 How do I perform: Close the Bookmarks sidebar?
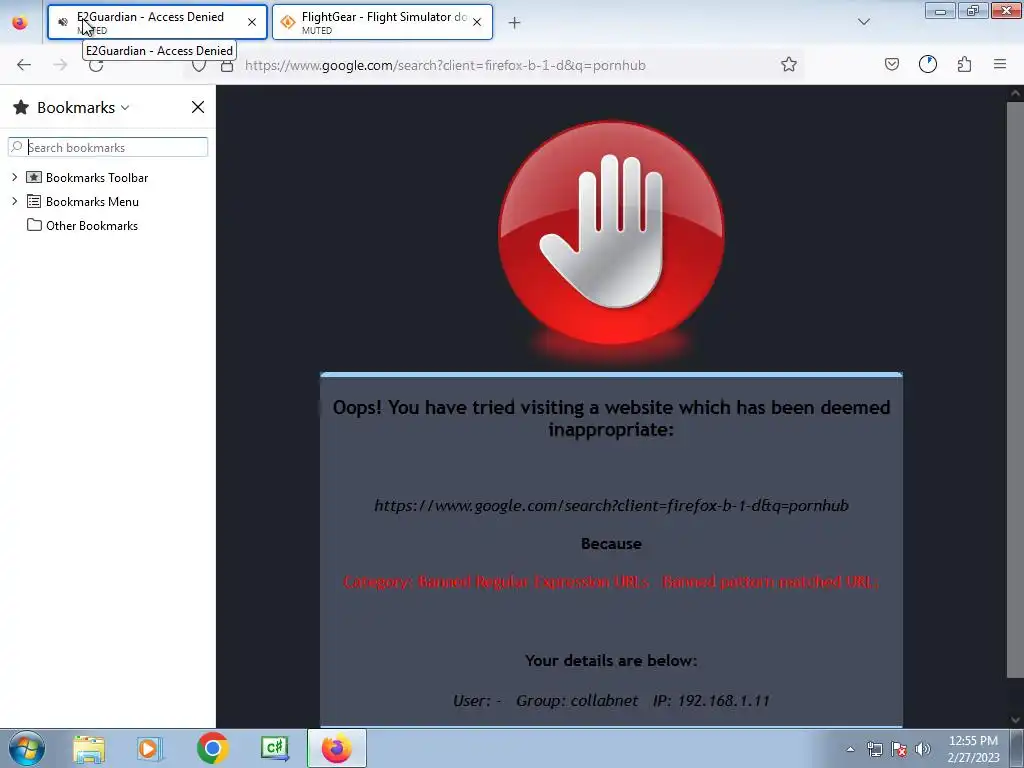(x=198, y=107)
